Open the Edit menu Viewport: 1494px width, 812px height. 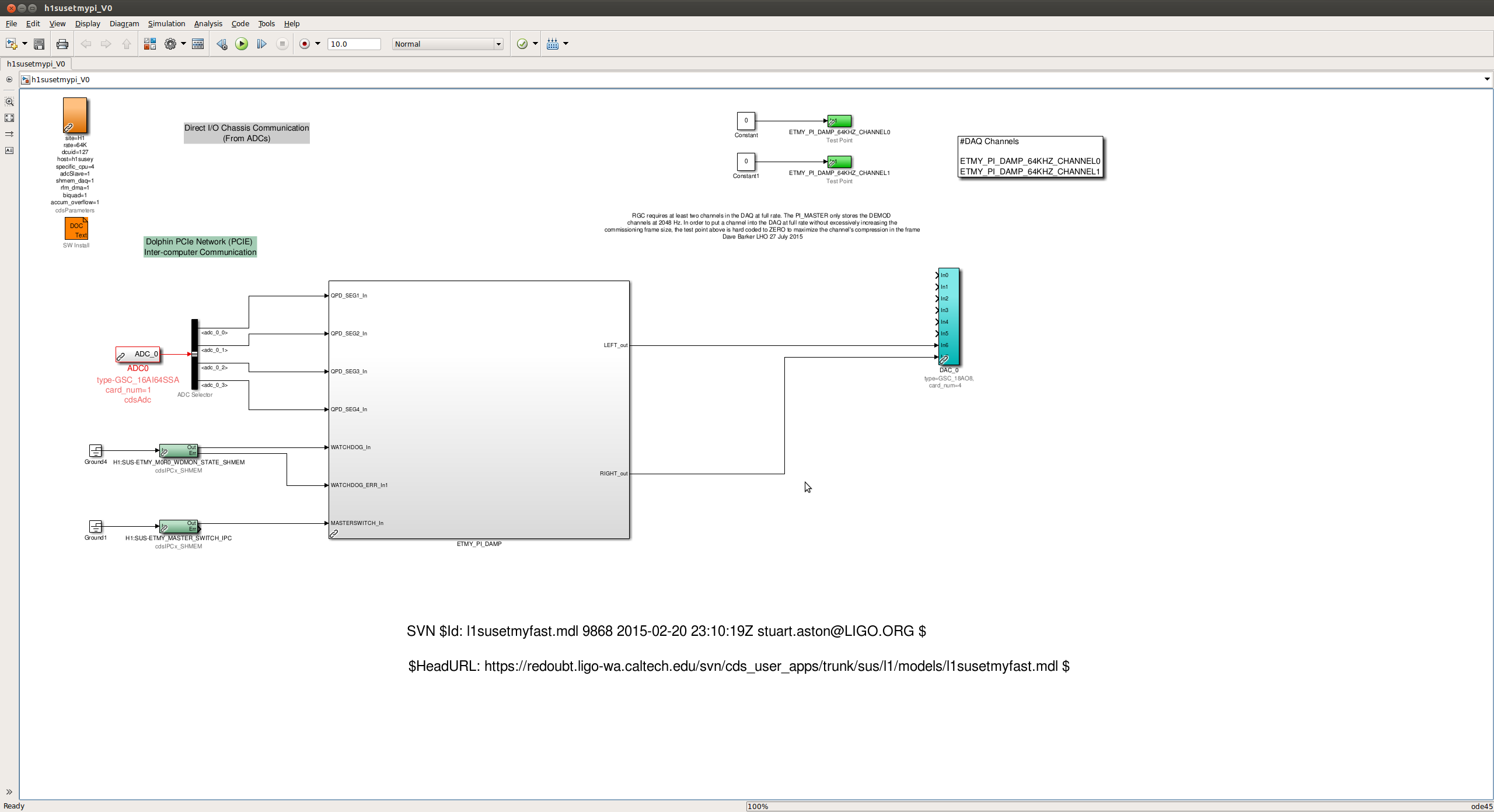point(33,23)
